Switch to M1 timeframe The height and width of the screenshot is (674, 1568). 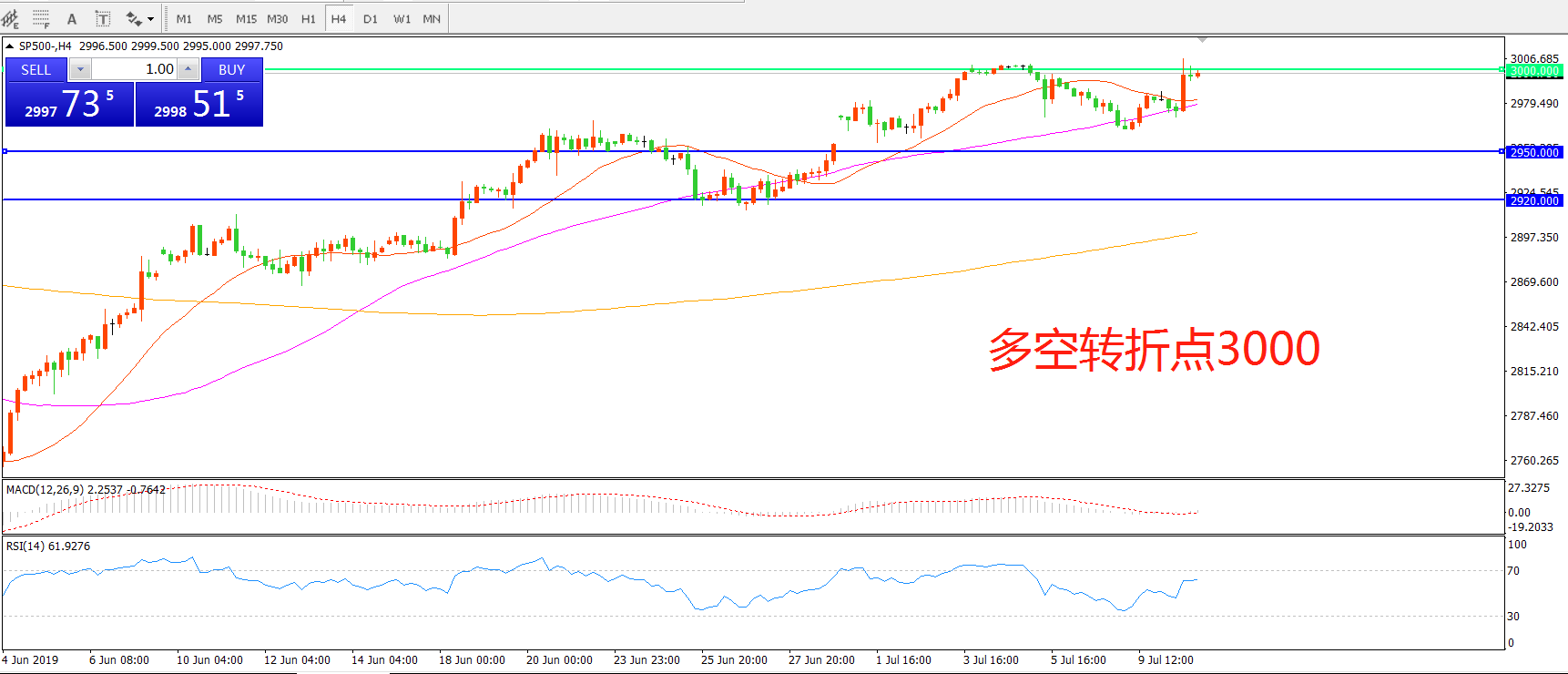point(184,18)
